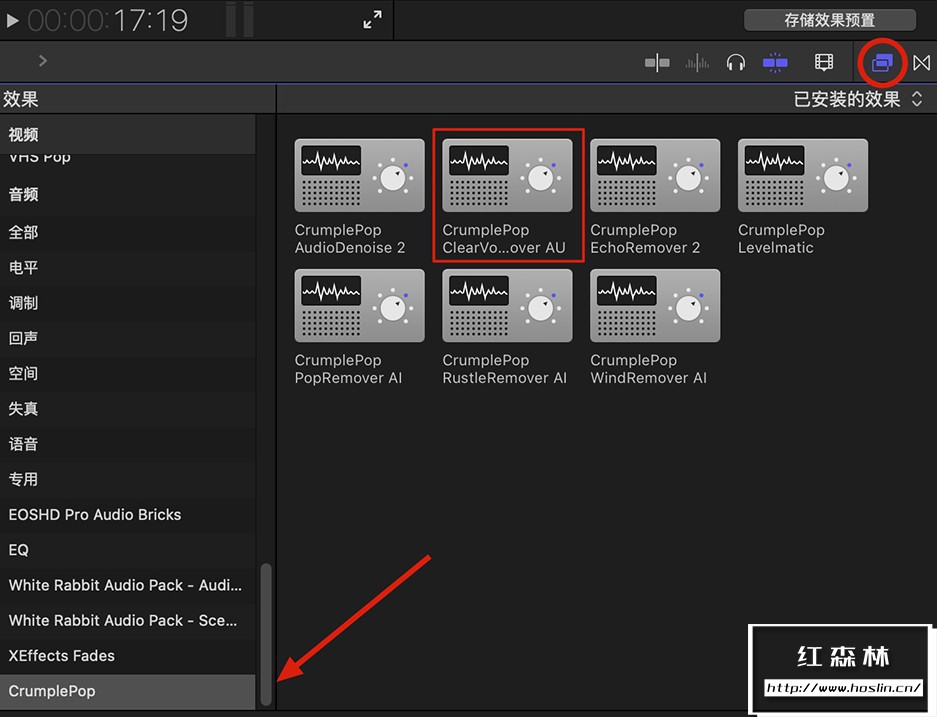The width and height of the screenshot is (937, 717).
Task: Open the 已安装的效果 dropdown
Action: point(858,99)
